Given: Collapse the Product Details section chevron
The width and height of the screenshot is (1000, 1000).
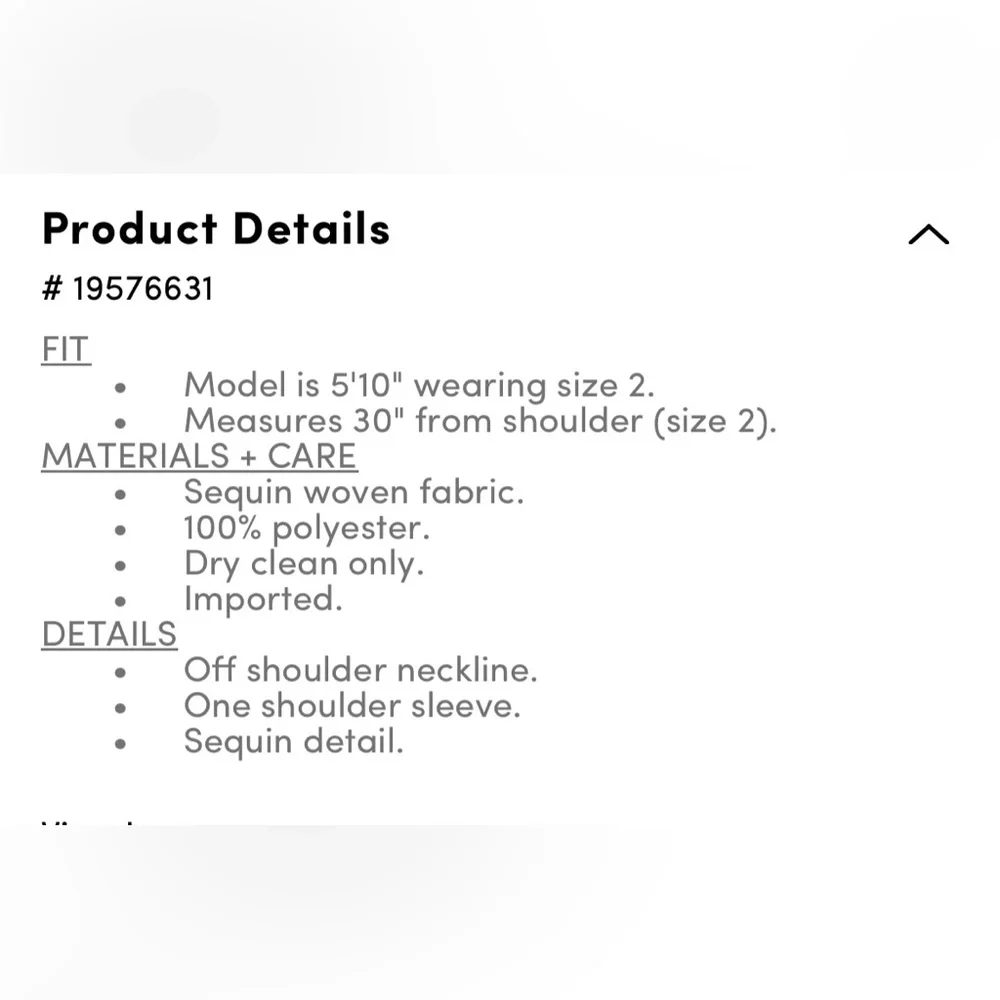Looking at the screenshot, I should pos(928,235).
